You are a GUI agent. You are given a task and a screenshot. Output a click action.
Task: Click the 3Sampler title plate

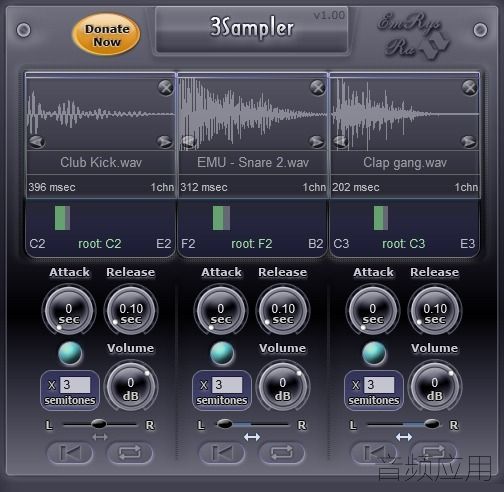(x=252, y=29)
